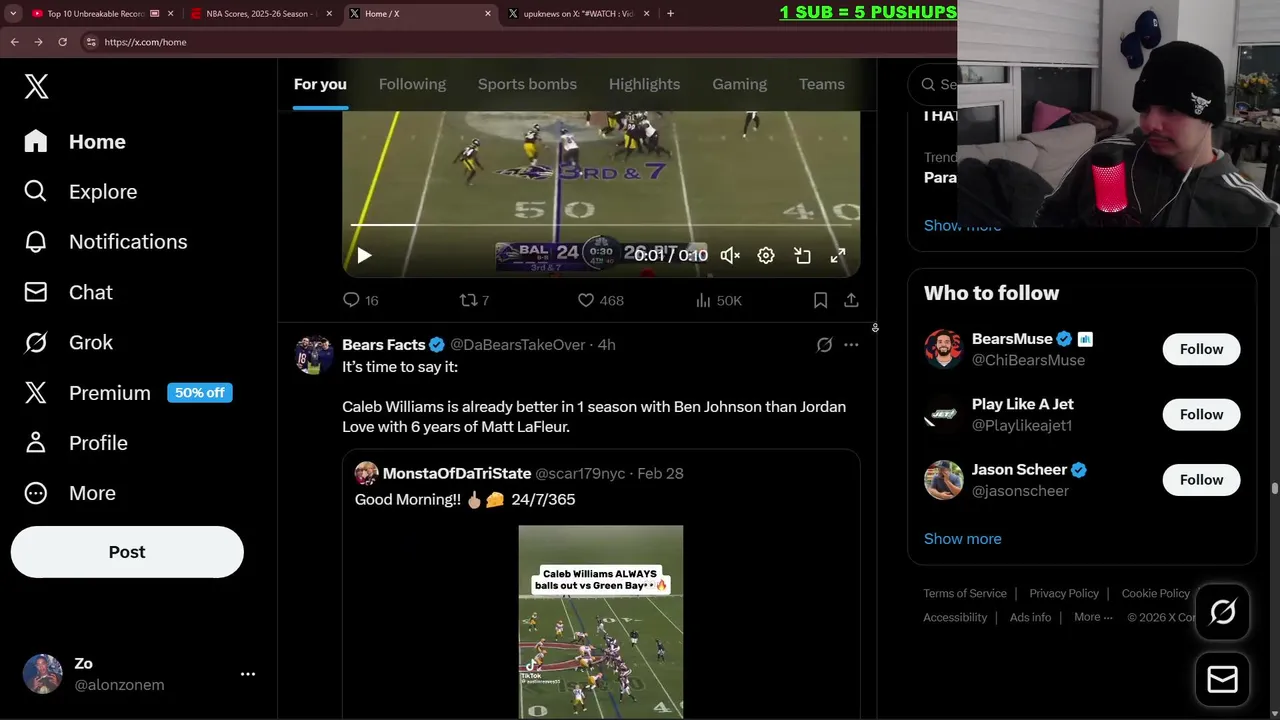Viewport: 1280px width, 720px height.
Task: Open the More menu in sidebar
Action: [x=70, y=493]
